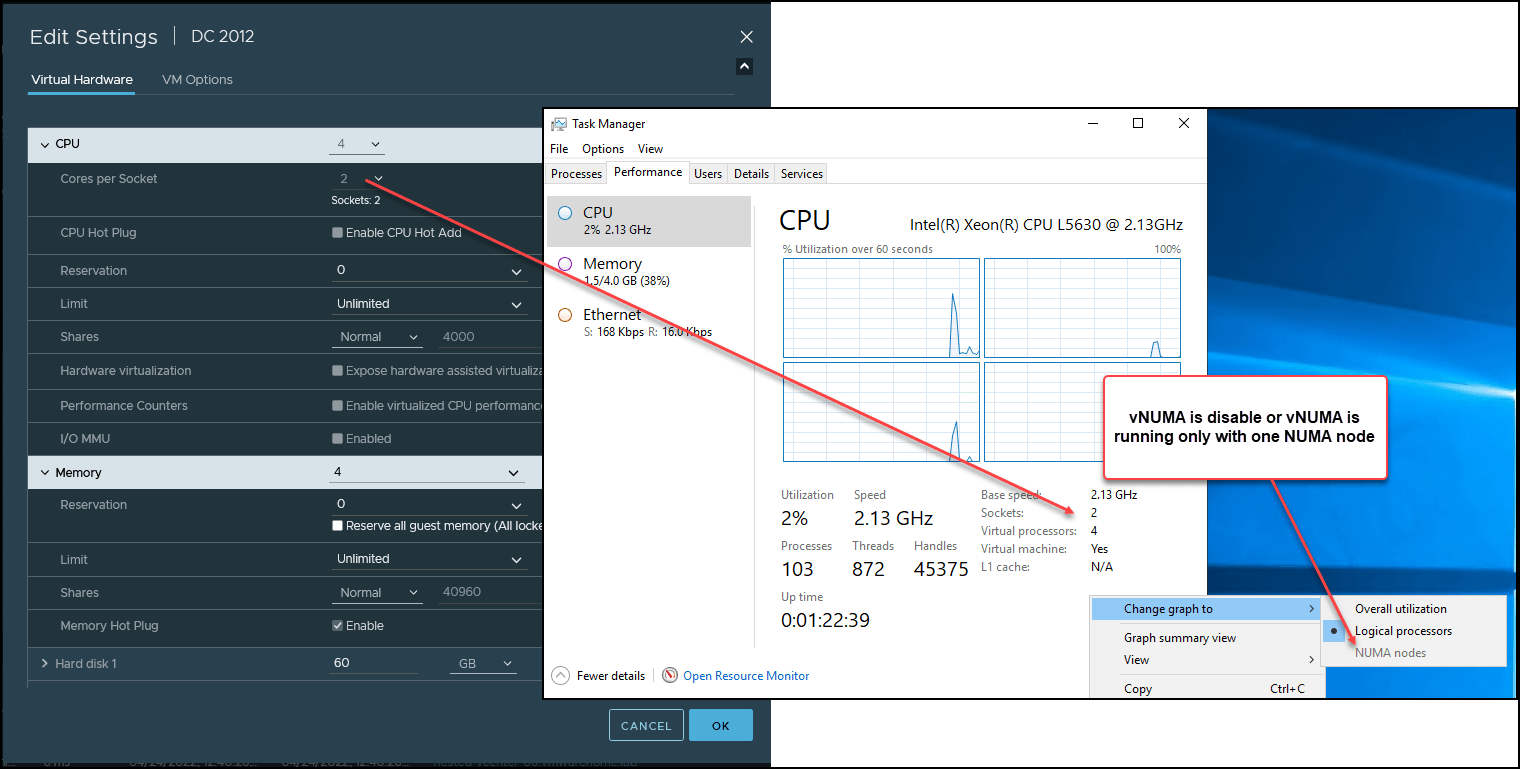Click the first logical processor graph
Viewport: 1520px width, 769px height.
[881, 308]
